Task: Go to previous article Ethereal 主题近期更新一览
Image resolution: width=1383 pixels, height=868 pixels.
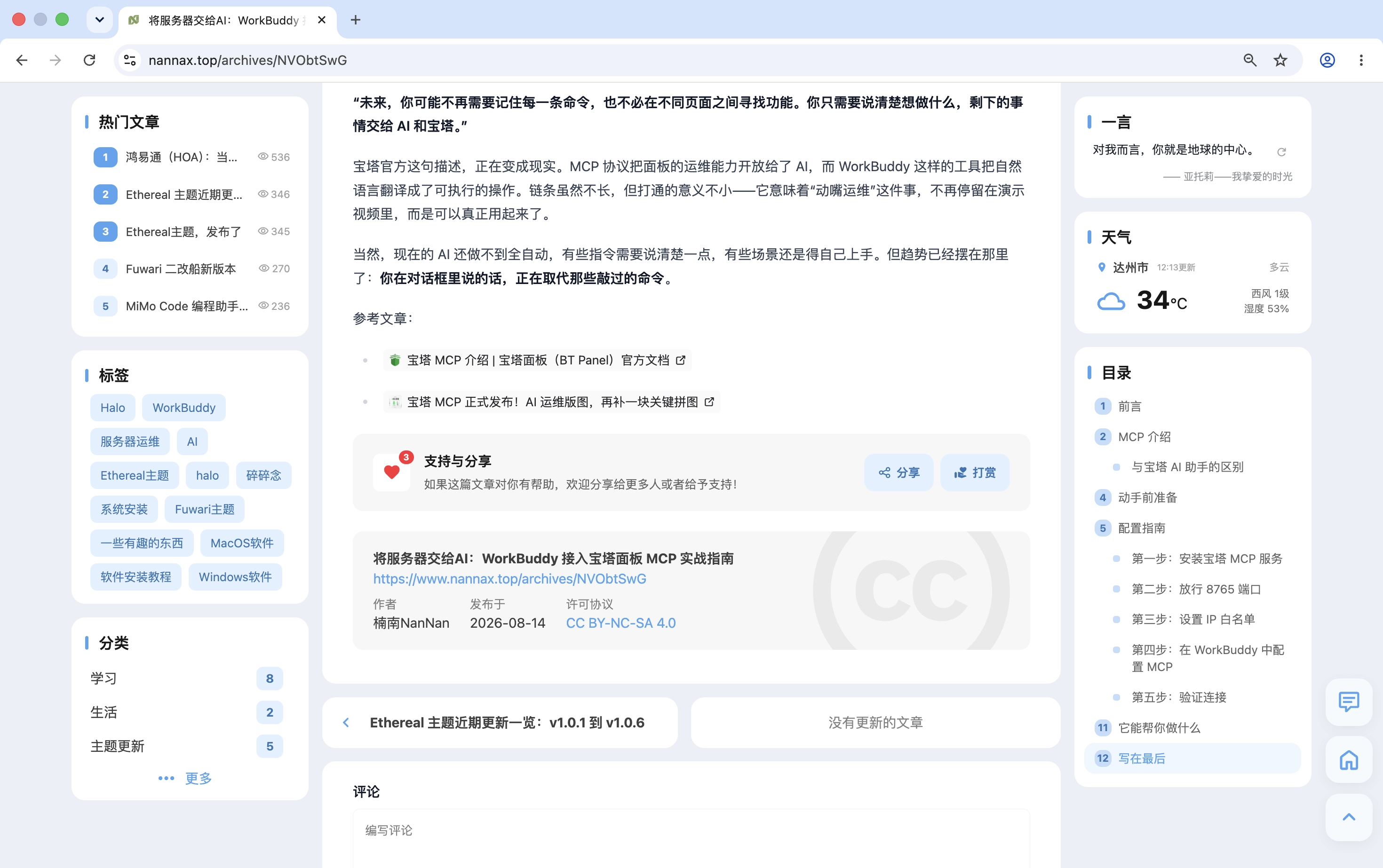Action: [500, 722]
